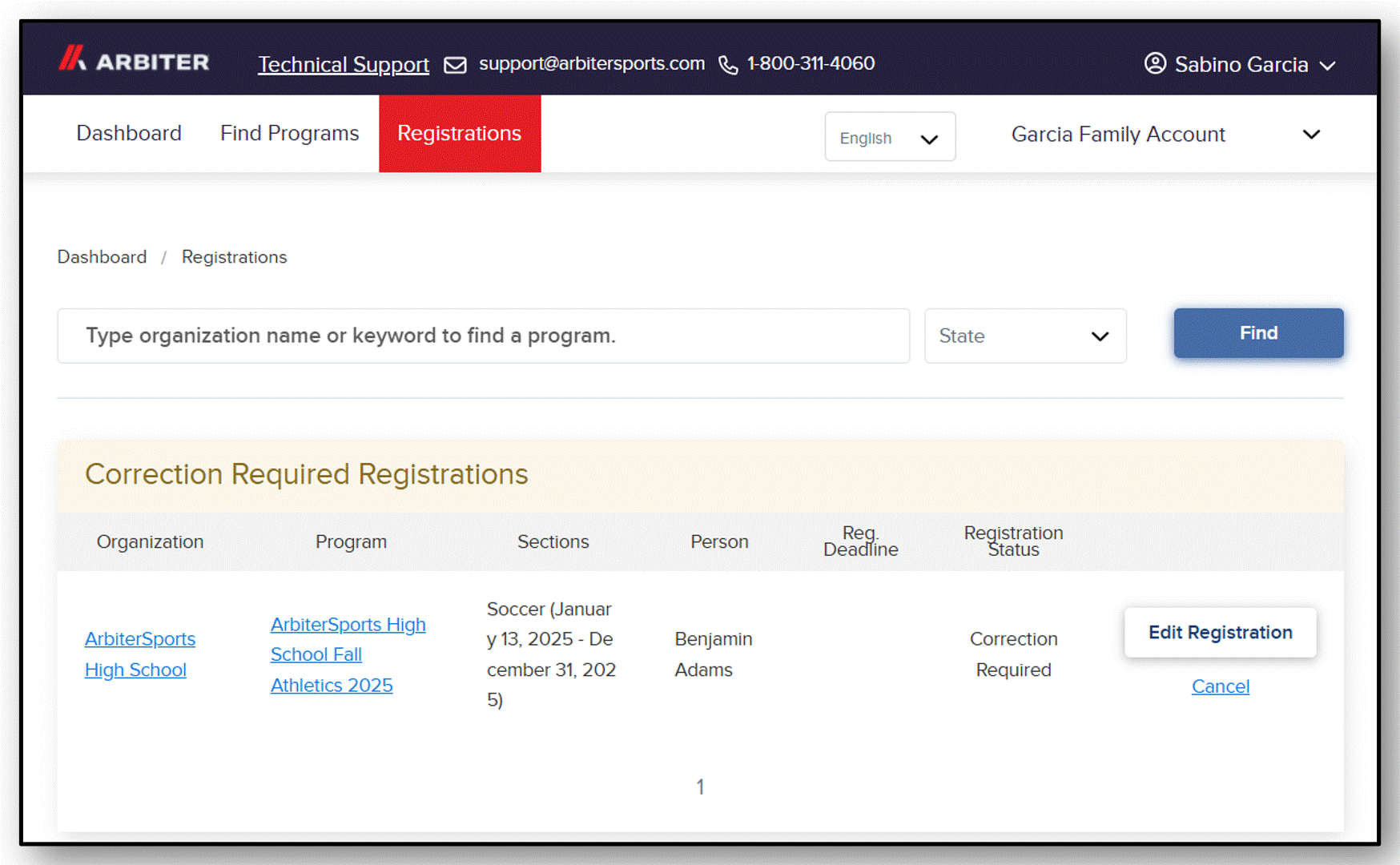Click the Benjamin Adams person cell
The width and height of the screenshot is (1400, 865).
point(713,654)
